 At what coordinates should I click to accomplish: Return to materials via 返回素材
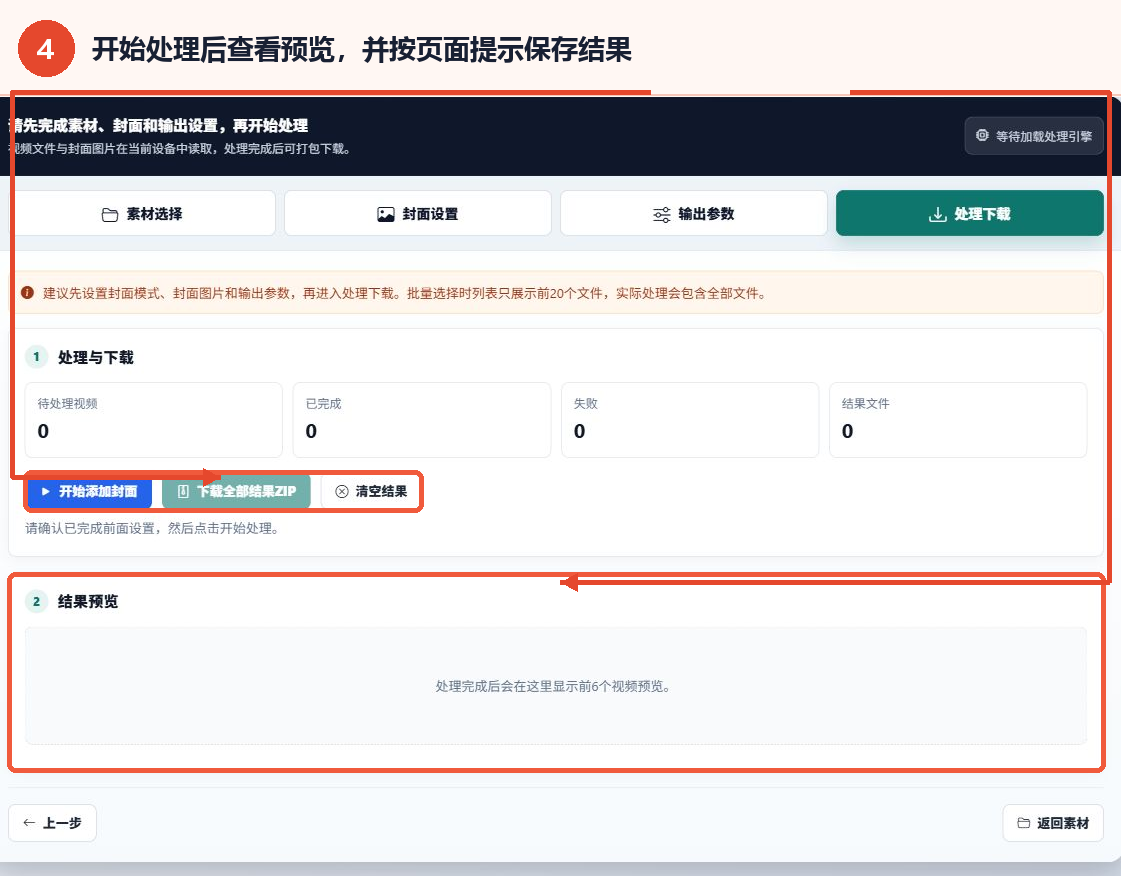(x=1053, y=823)
